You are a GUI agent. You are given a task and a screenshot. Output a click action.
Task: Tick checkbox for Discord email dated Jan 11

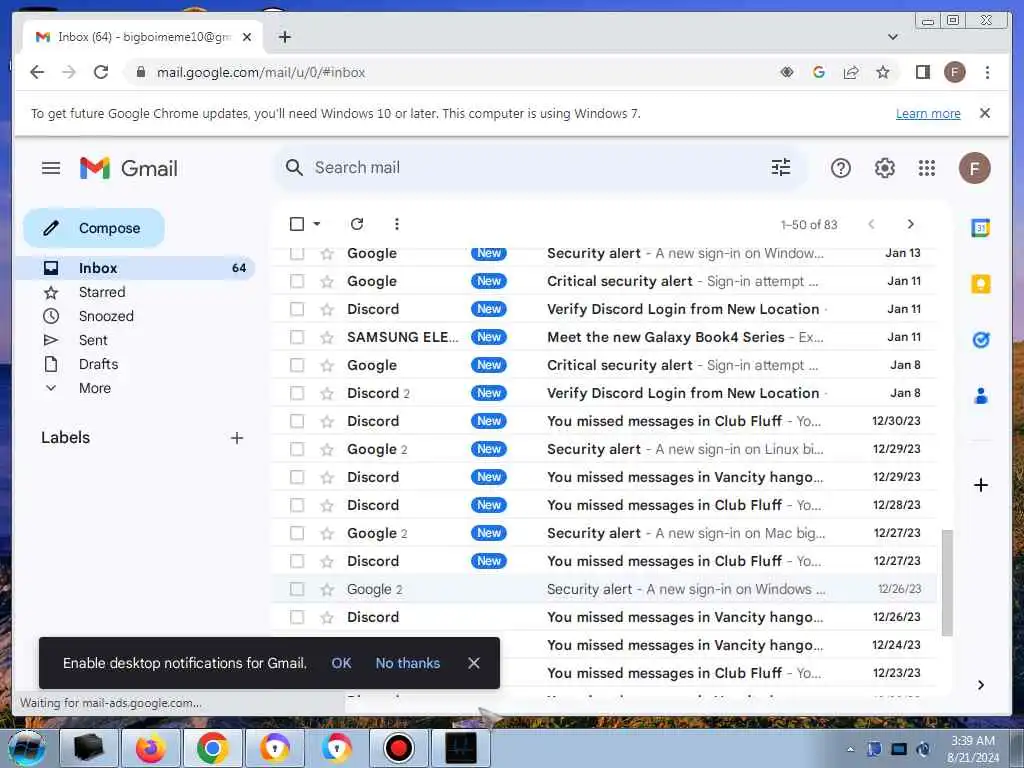pyautogui.click(x=296, y=309)
